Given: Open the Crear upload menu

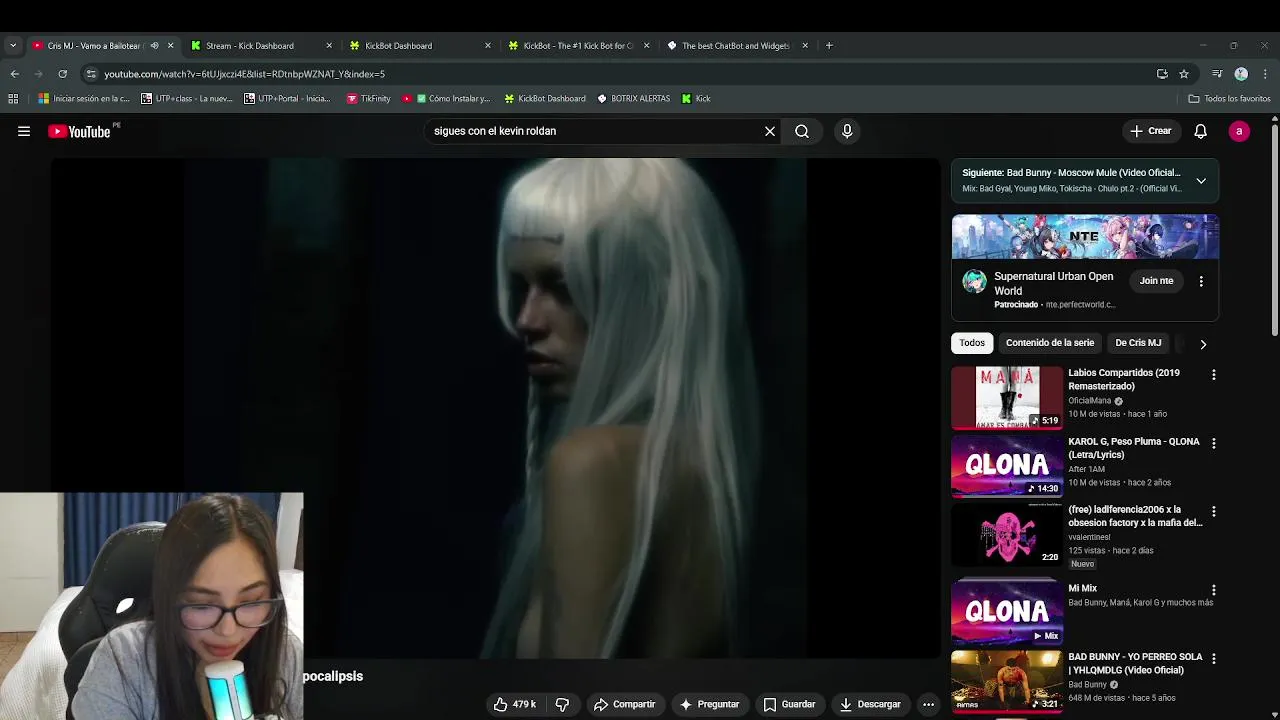Looking at the screenshot, I should click(1150, 131).
